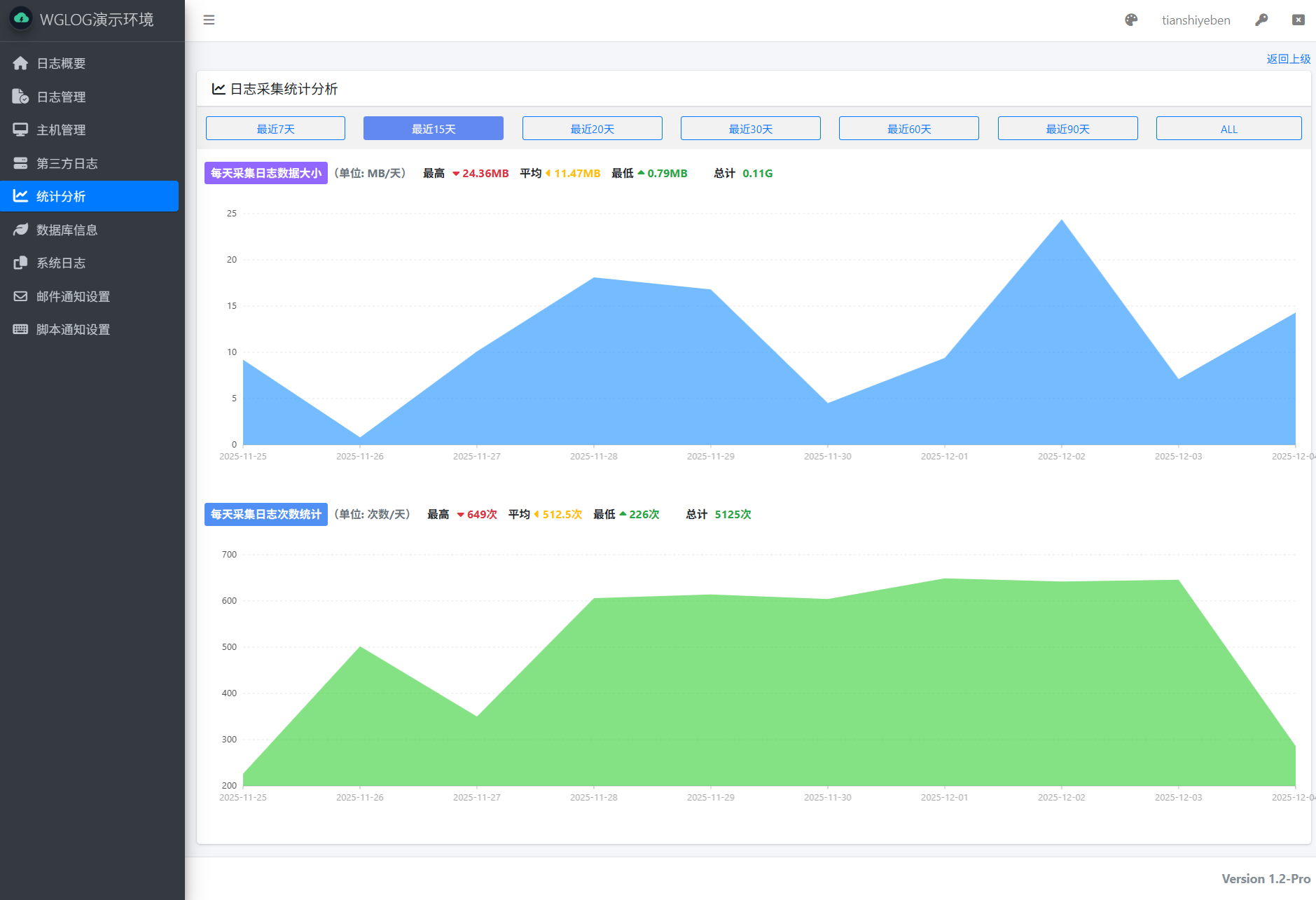
Task: Open the 日志管理 menu item
Action: 90,97
